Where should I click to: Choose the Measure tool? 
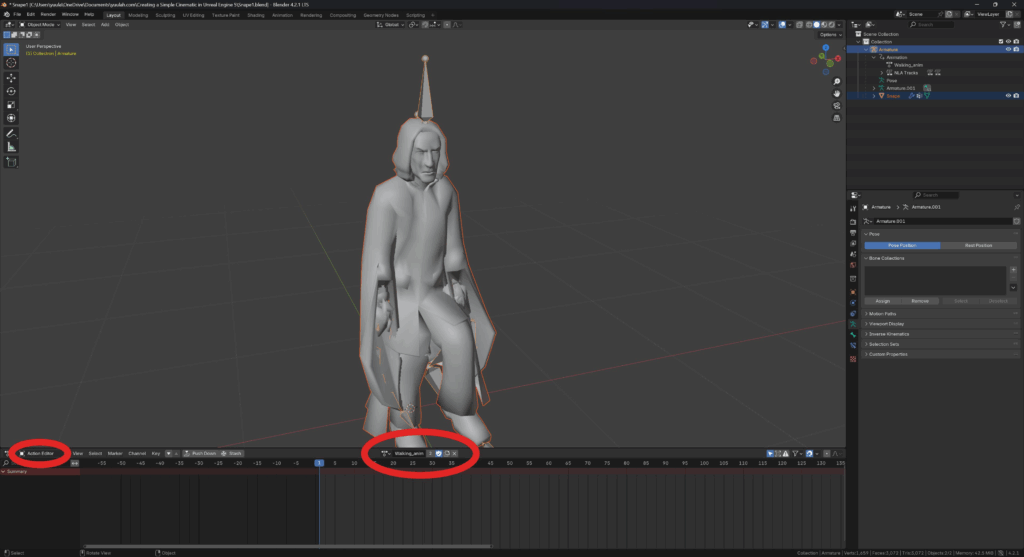pyautogui.click(x=12, y=147)
